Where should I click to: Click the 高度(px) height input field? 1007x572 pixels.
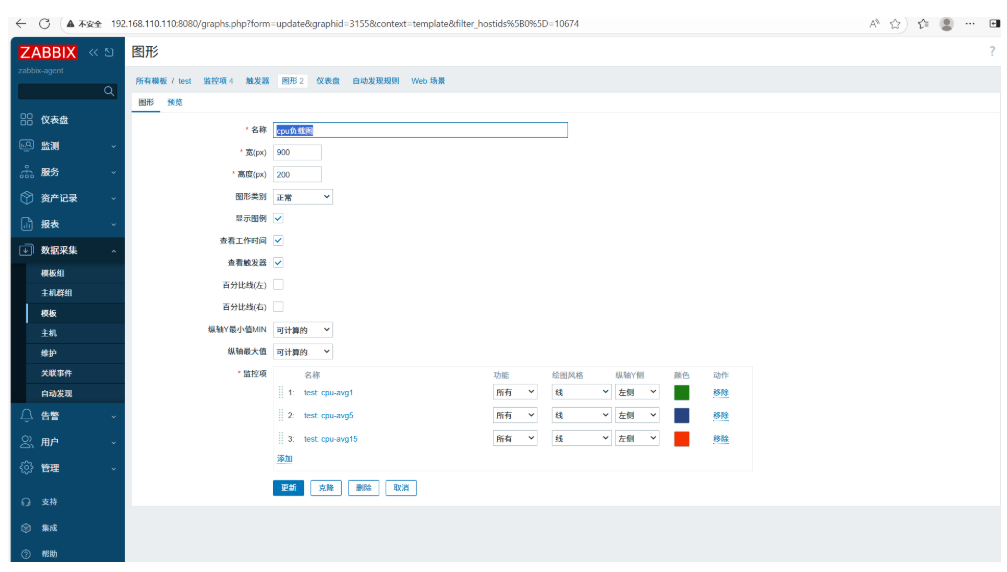pyautogui.click(x=297, y=175)
